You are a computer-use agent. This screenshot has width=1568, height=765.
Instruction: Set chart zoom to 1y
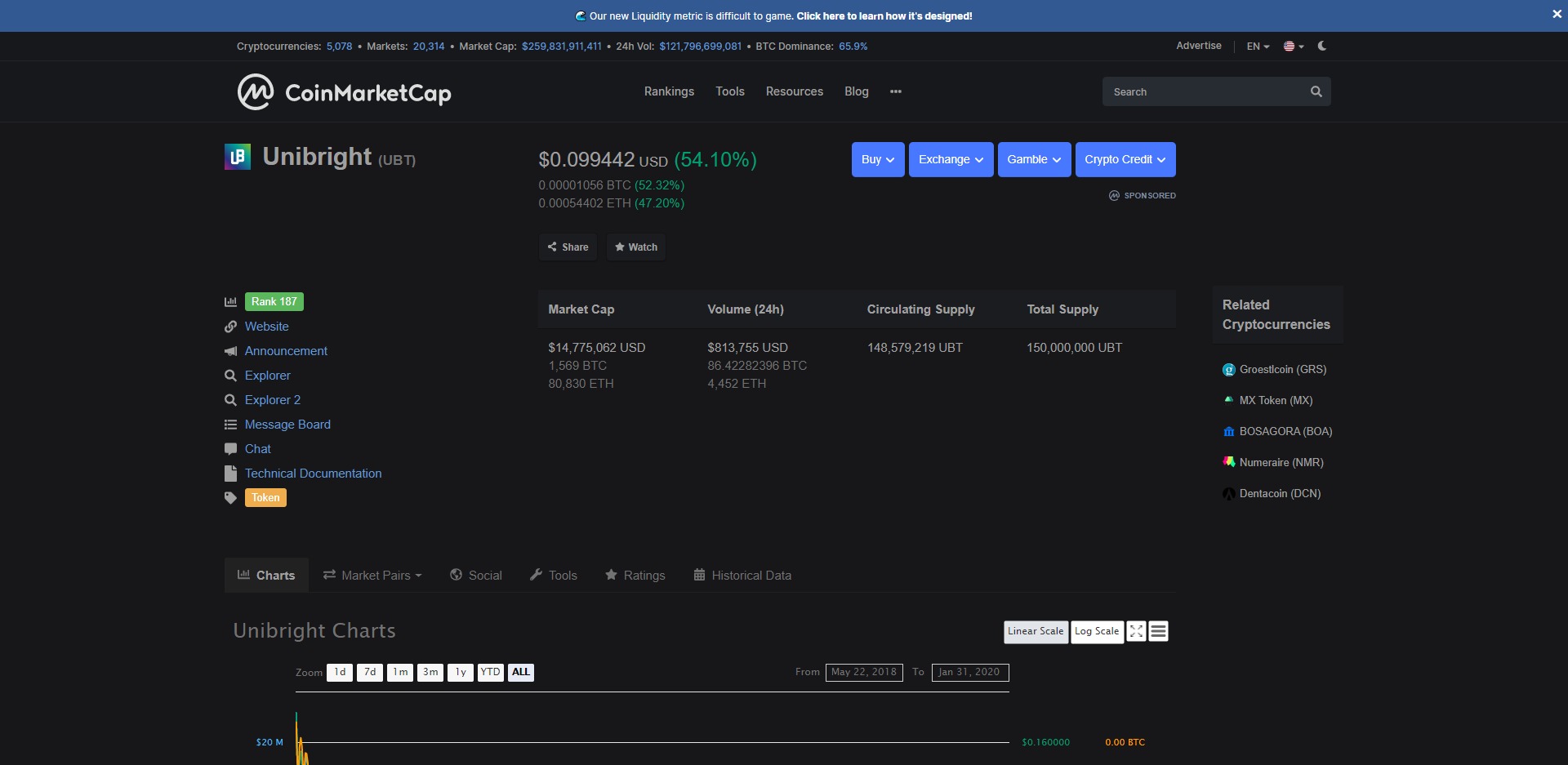click(461, 673)
